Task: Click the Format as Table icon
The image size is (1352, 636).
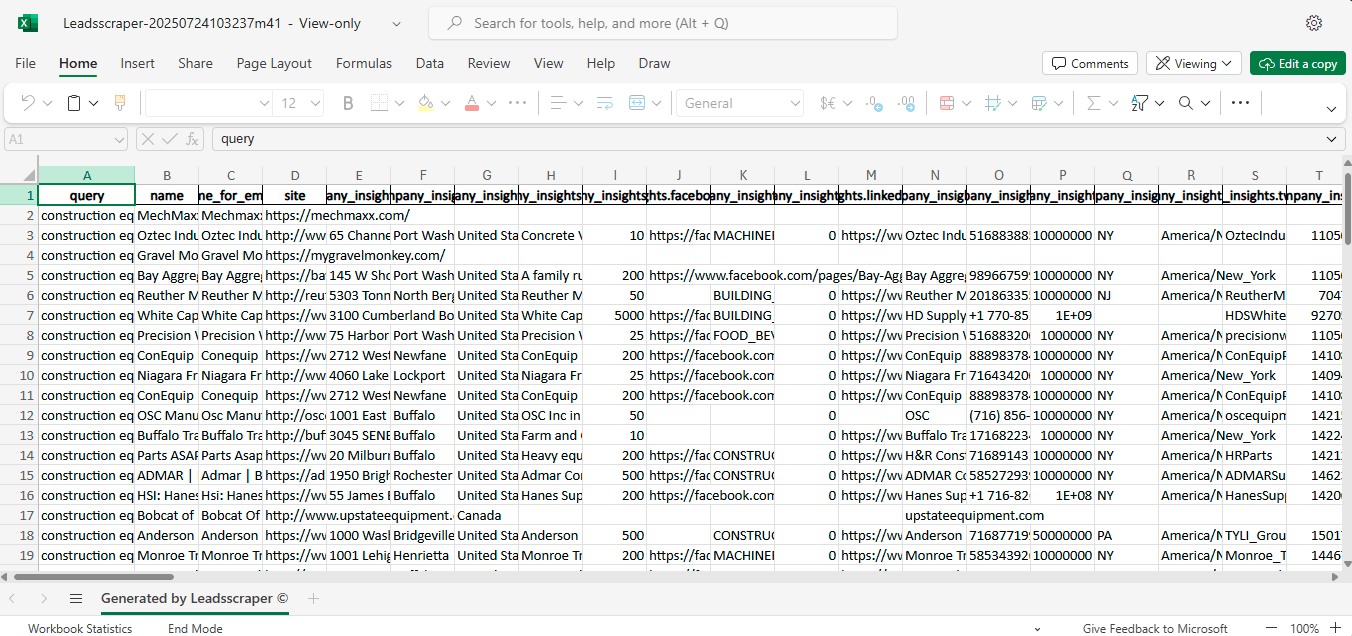Action: (1039, 103)
